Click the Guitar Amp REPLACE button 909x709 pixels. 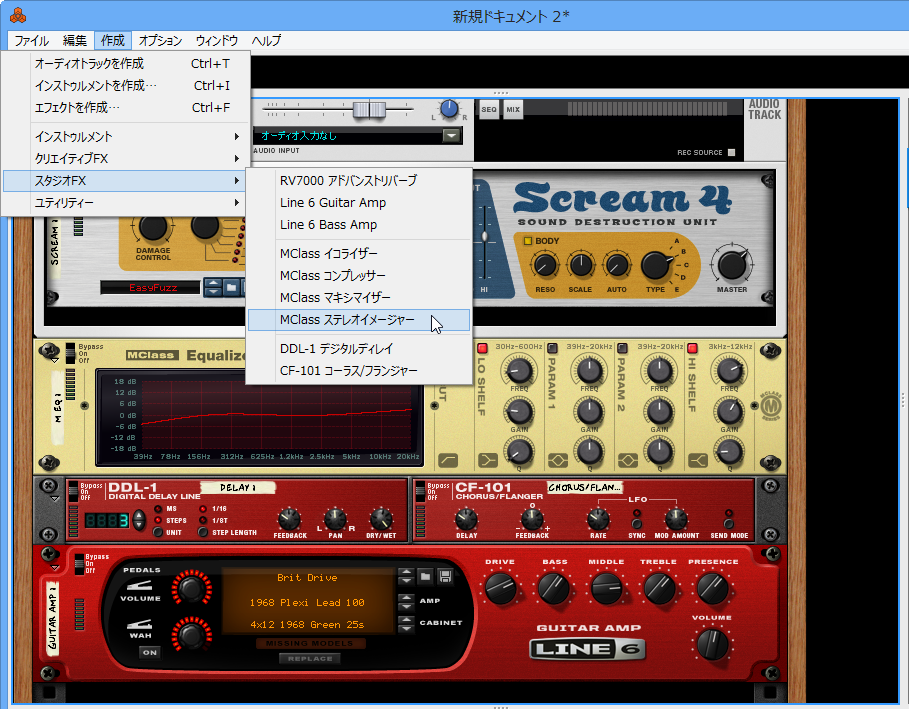point(310,659)
